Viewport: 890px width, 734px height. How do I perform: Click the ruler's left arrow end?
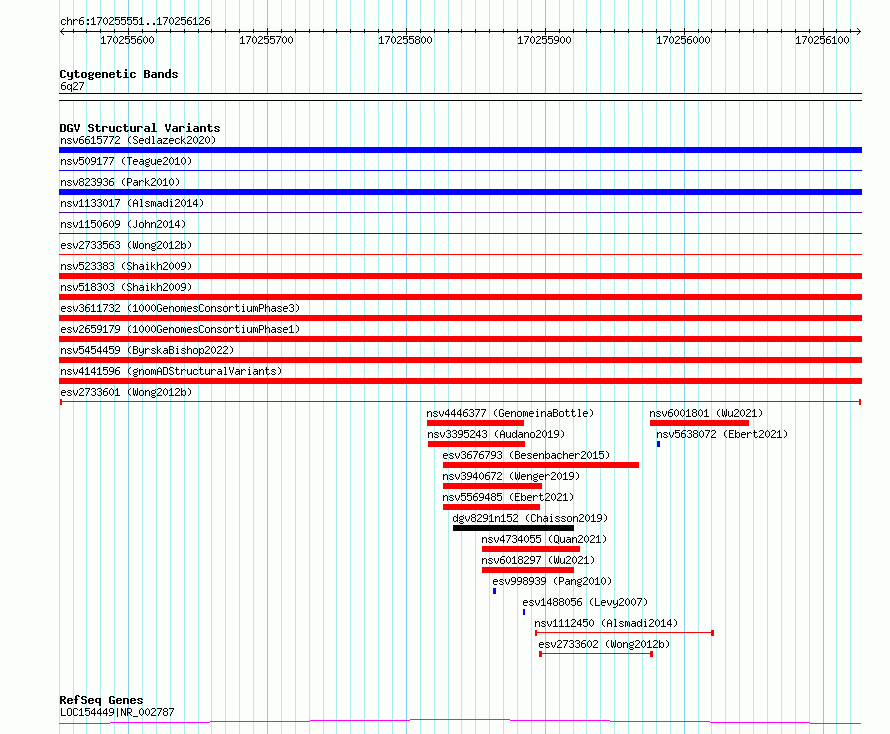point(62,32)
